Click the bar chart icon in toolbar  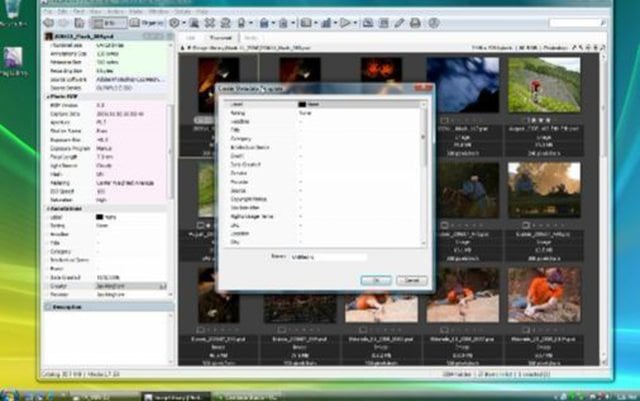(x=326, y=23)
